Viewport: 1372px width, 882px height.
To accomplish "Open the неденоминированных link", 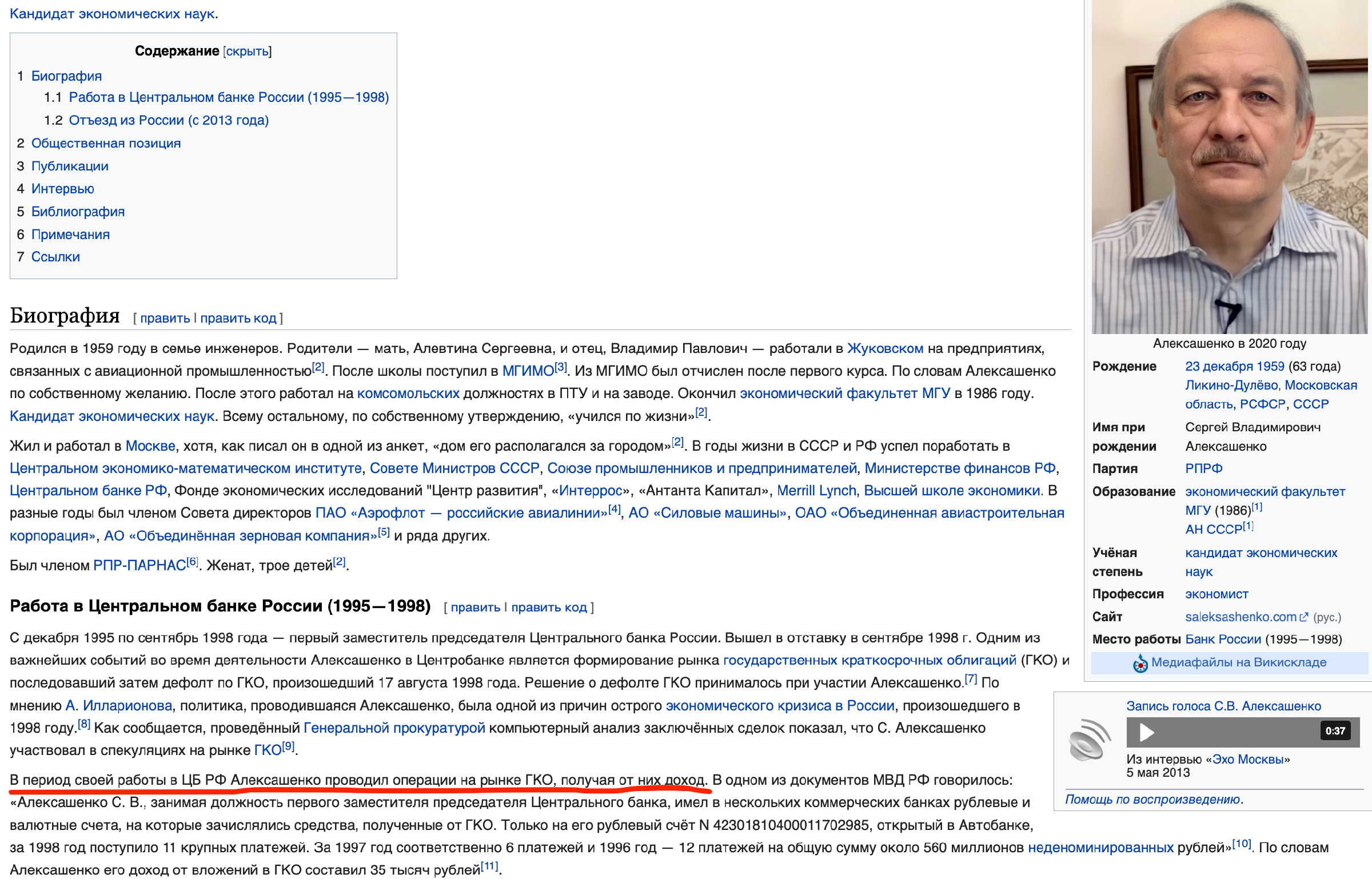I will (x=1100, y=848).
